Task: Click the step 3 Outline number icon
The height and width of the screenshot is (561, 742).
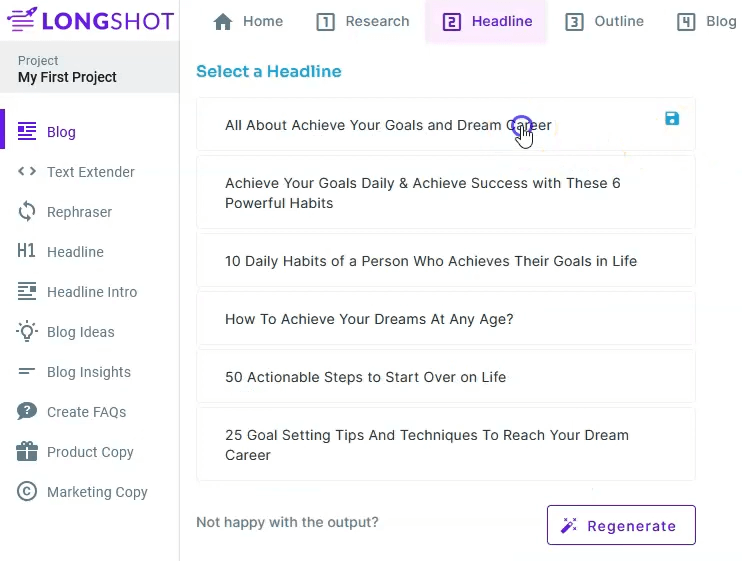Action: 574,22
